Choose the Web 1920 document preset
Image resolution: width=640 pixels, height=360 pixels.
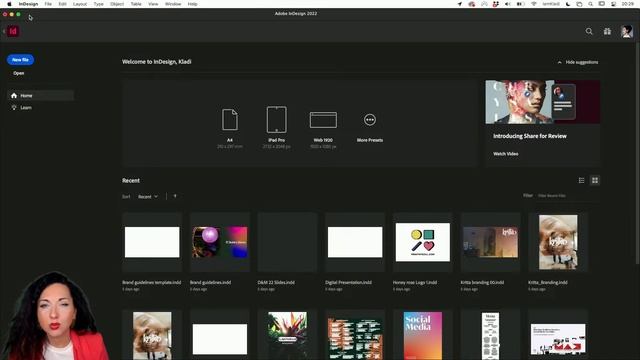323,129
